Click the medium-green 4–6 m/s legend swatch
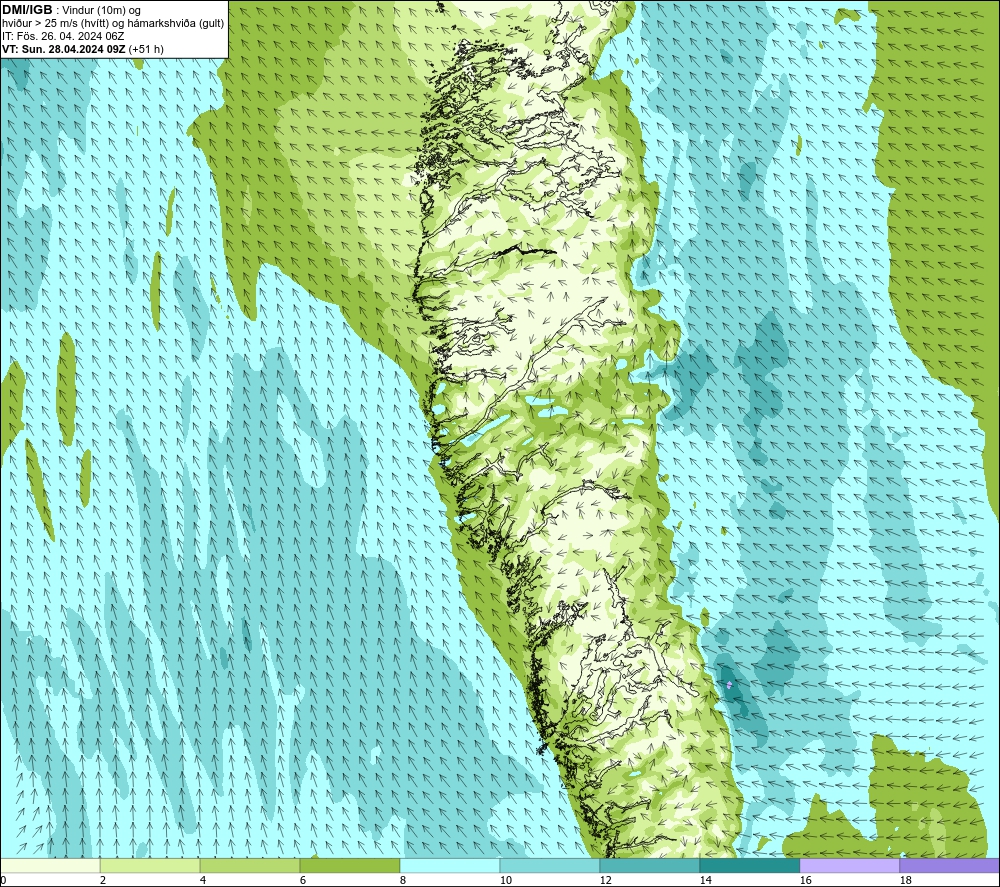Screen dimensions: 1000x887 tap(249, 866)
